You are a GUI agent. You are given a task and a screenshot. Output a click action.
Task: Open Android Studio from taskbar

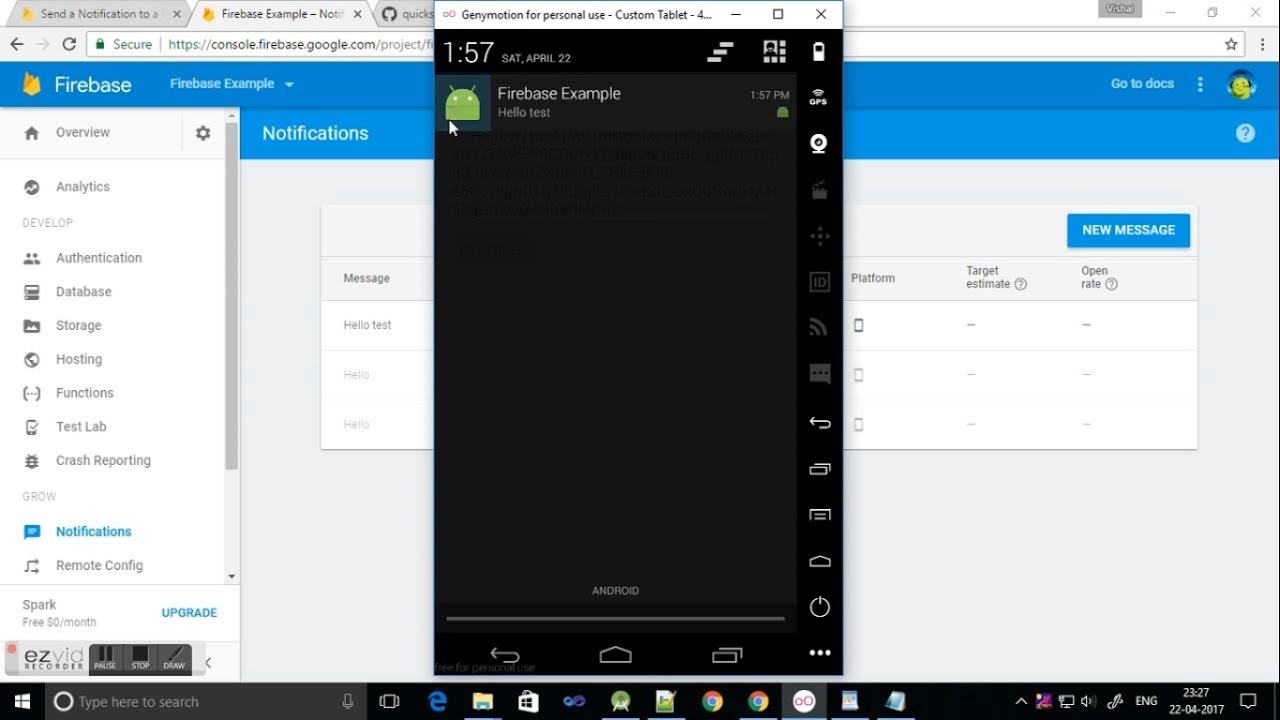[x=621, y=701]
